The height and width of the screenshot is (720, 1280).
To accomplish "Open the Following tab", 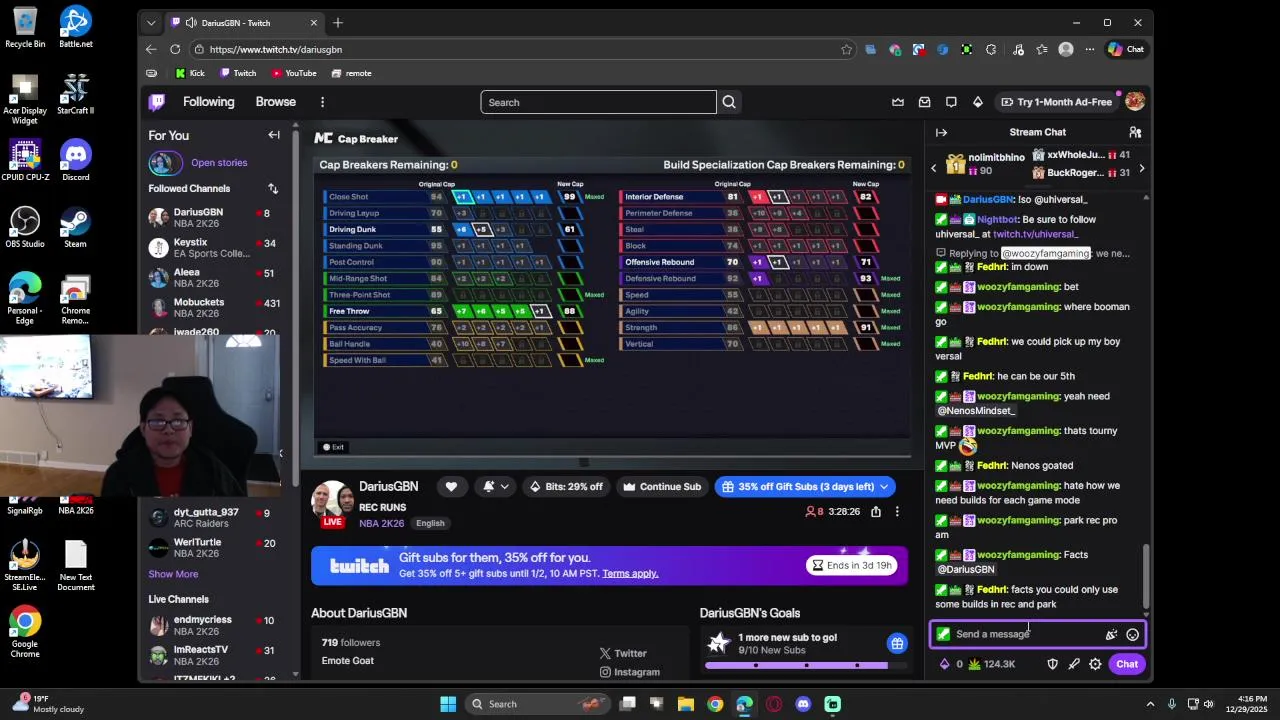I will (x=208, y=102).
